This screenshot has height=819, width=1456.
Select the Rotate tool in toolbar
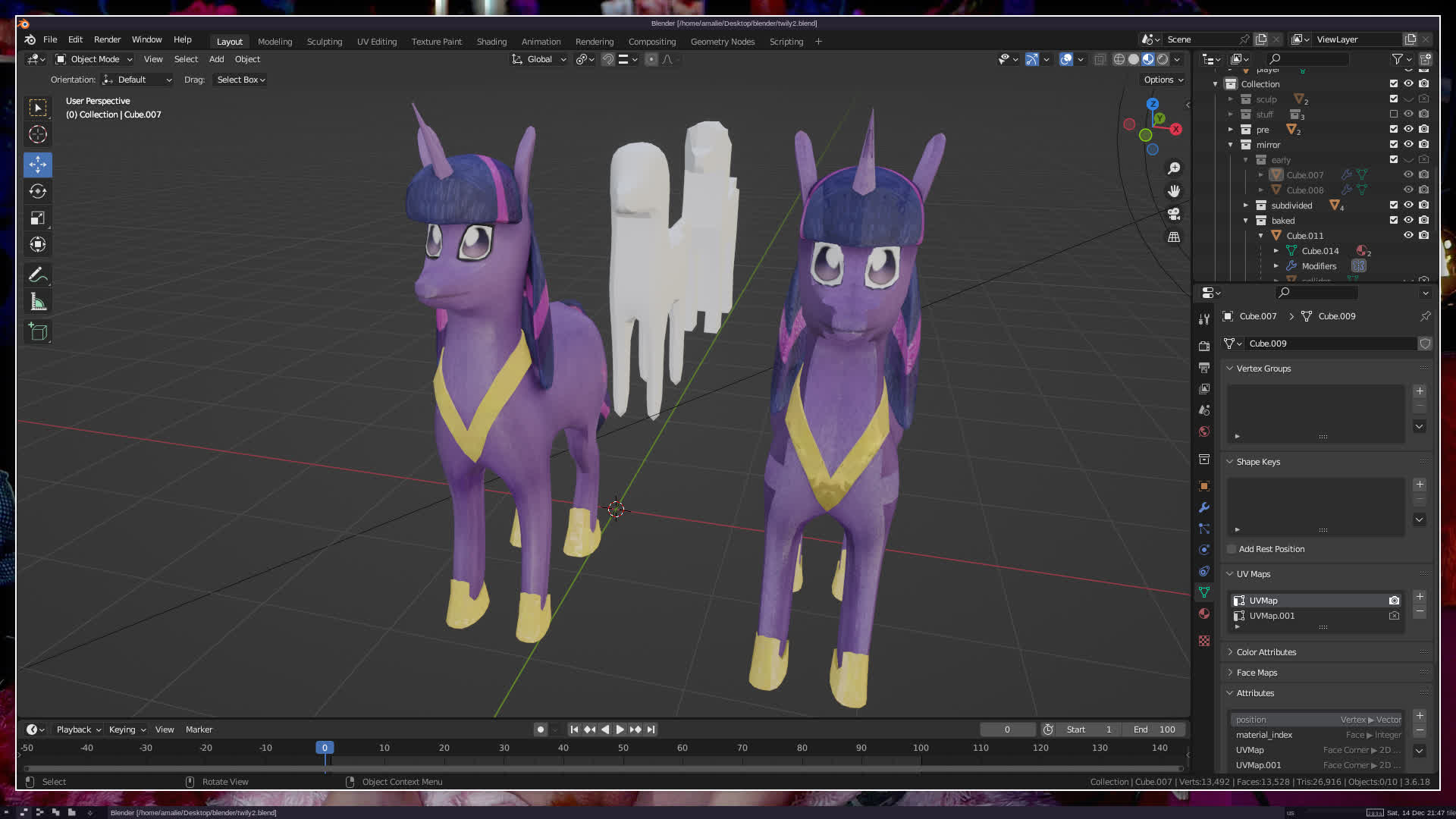click(x=38, y=191)
